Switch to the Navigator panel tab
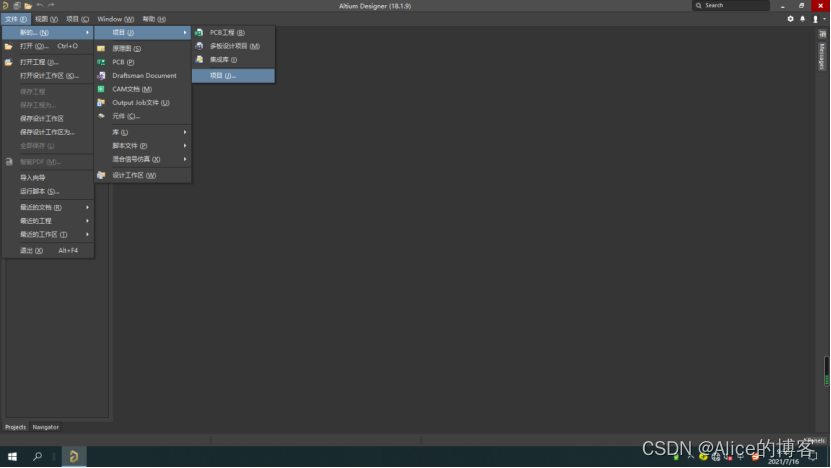The width and height of the screenshot is (831, 468). (x=46, y=427)
